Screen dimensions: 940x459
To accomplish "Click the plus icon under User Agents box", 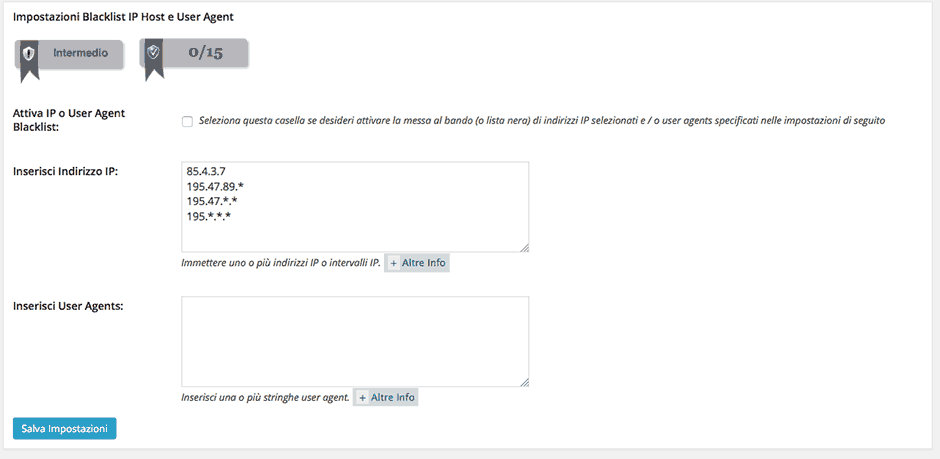I will point(362,397).
